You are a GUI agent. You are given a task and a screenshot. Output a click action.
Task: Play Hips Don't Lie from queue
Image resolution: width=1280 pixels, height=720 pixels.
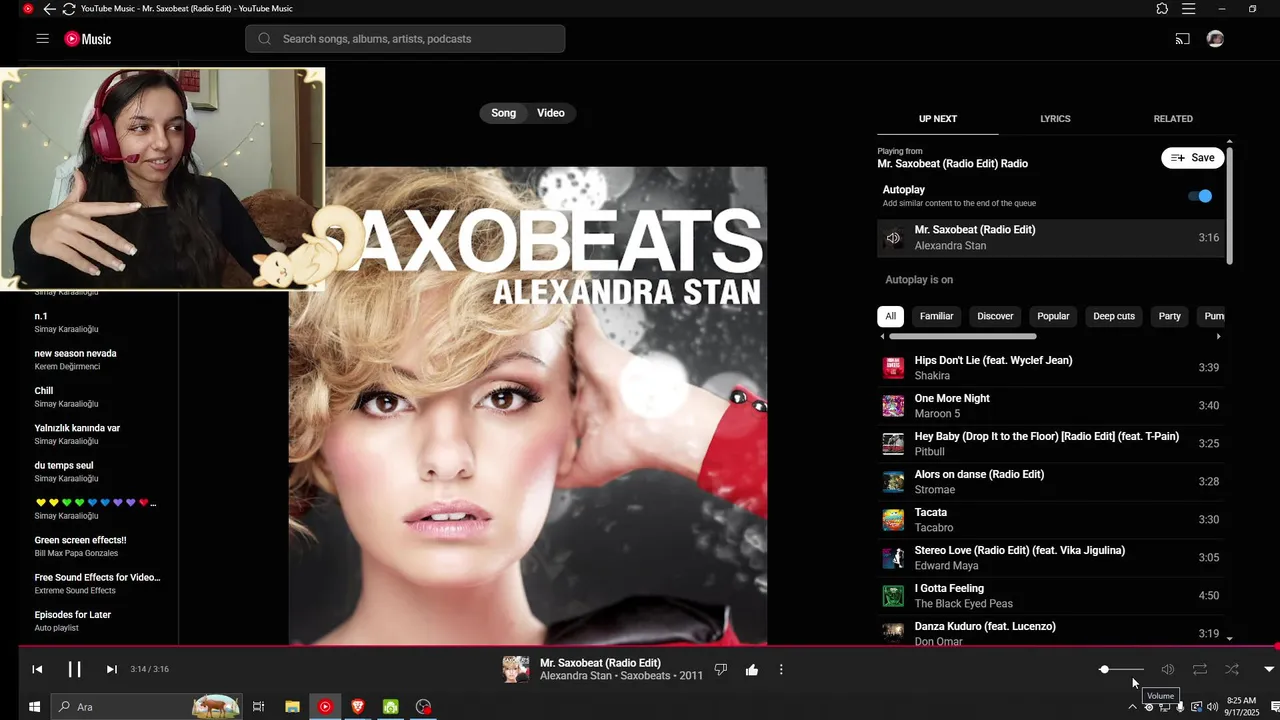pyautogui.click(x=1050, y=368)
